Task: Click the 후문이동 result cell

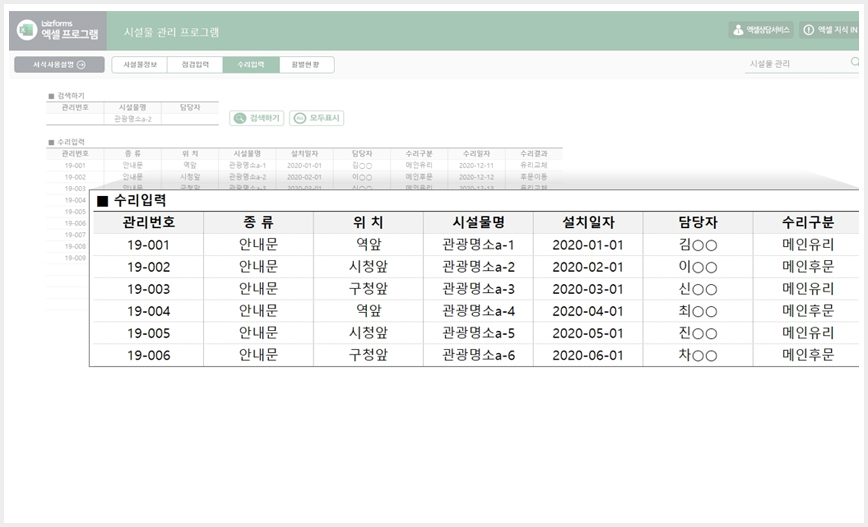Action: [x=534, y=177]
